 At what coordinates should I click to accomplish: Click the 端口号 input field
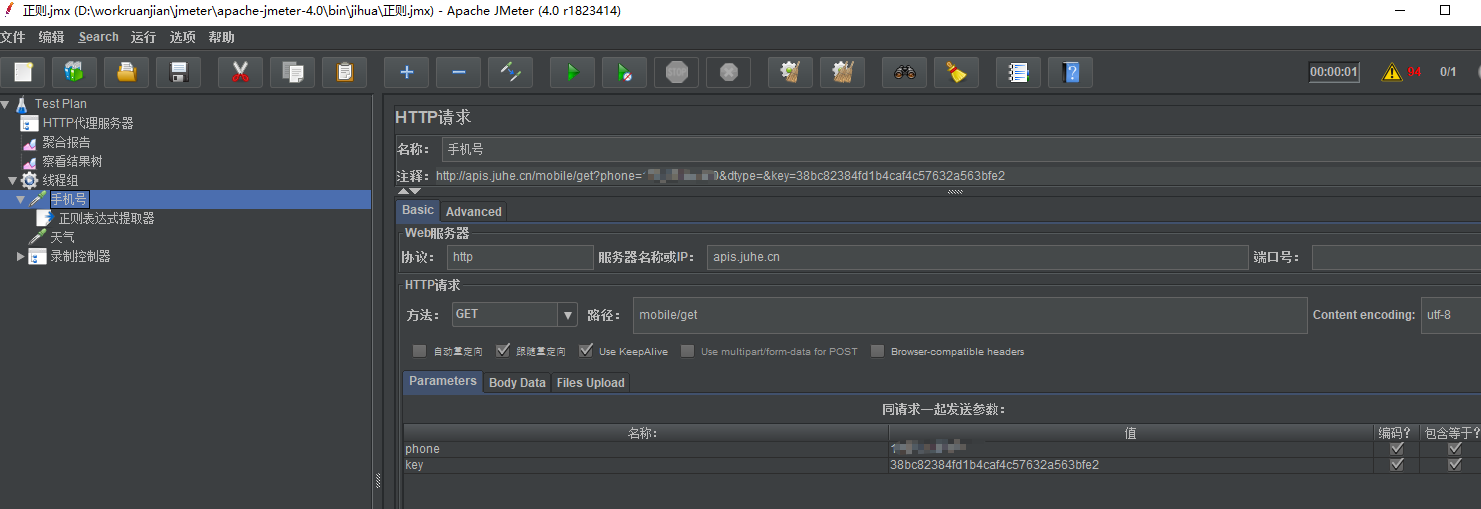pyautogui.click(x=1396, y=257)
